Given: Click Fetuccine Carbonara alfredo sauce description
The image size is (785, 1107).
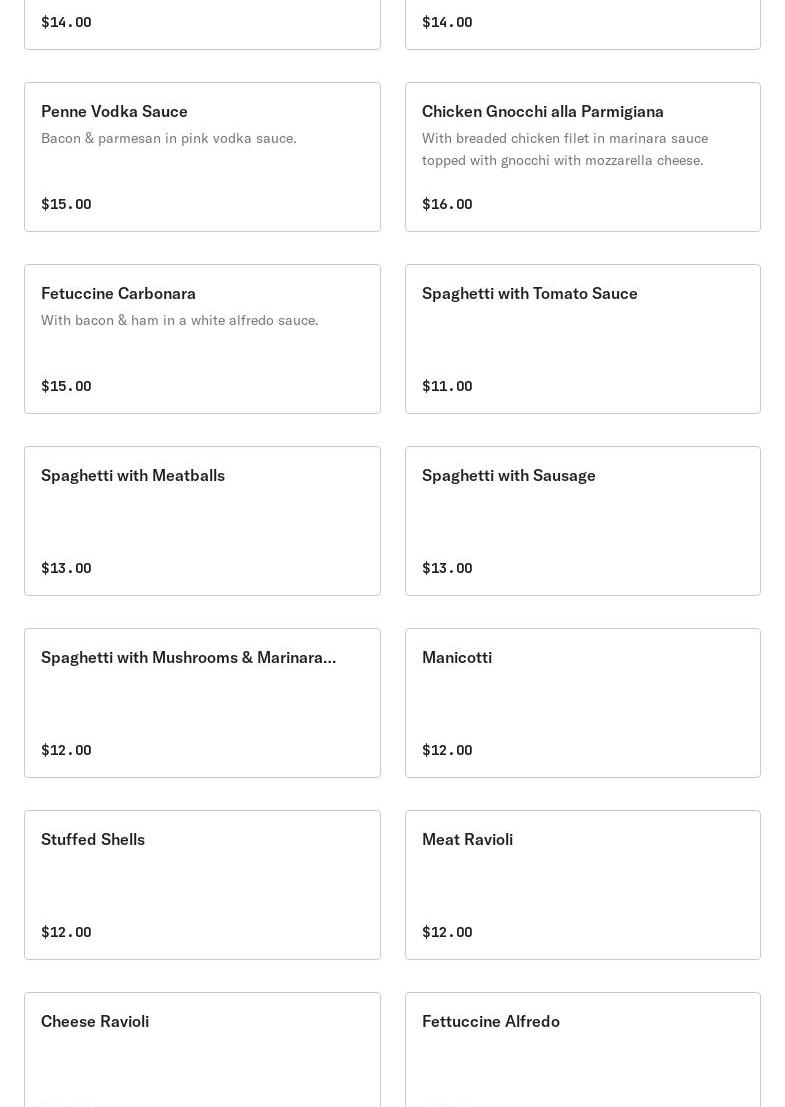Looking at the screenshot, I should pos(179,320).
